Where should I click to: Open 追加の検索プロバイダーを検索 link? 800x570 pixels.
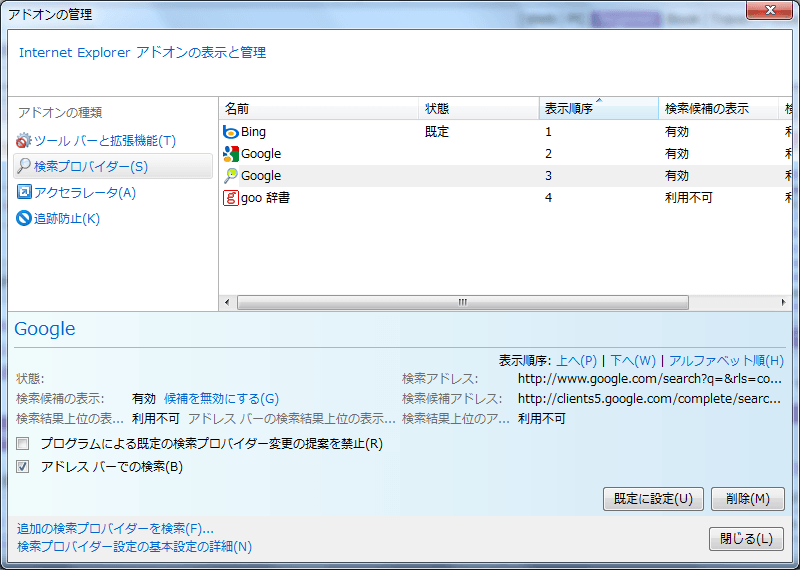click(x=115, y=528)
